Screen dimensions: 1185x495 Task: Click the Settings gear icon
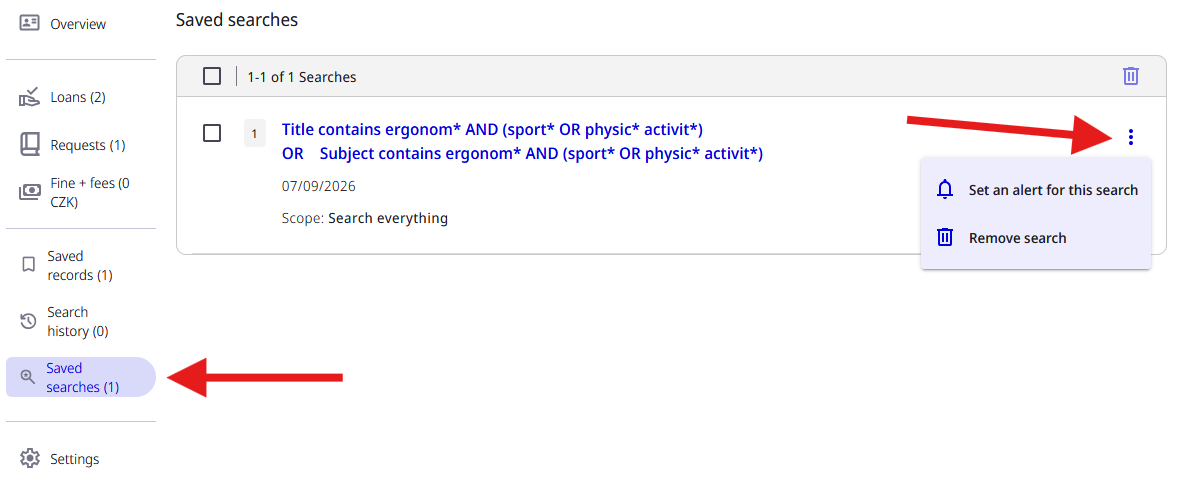pos(29,459)
